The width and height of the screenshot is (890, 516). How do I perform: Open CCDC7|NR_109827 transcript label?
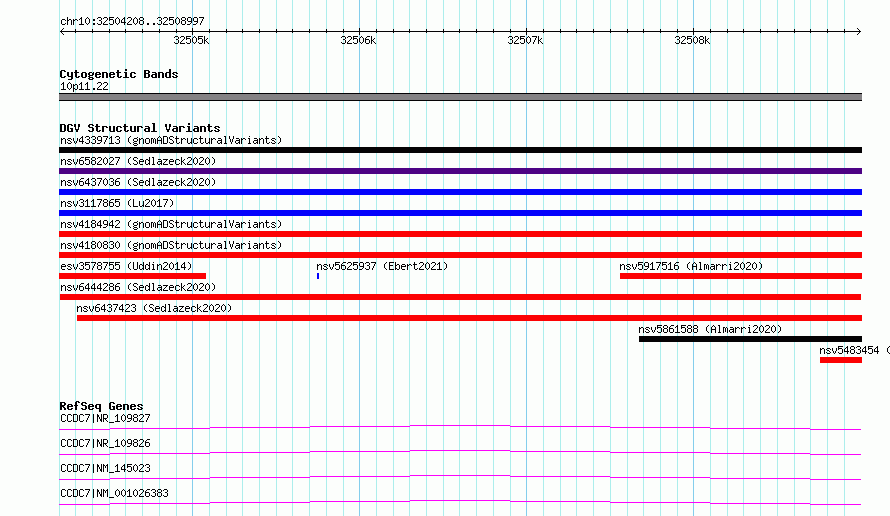[x=105, y=418]
